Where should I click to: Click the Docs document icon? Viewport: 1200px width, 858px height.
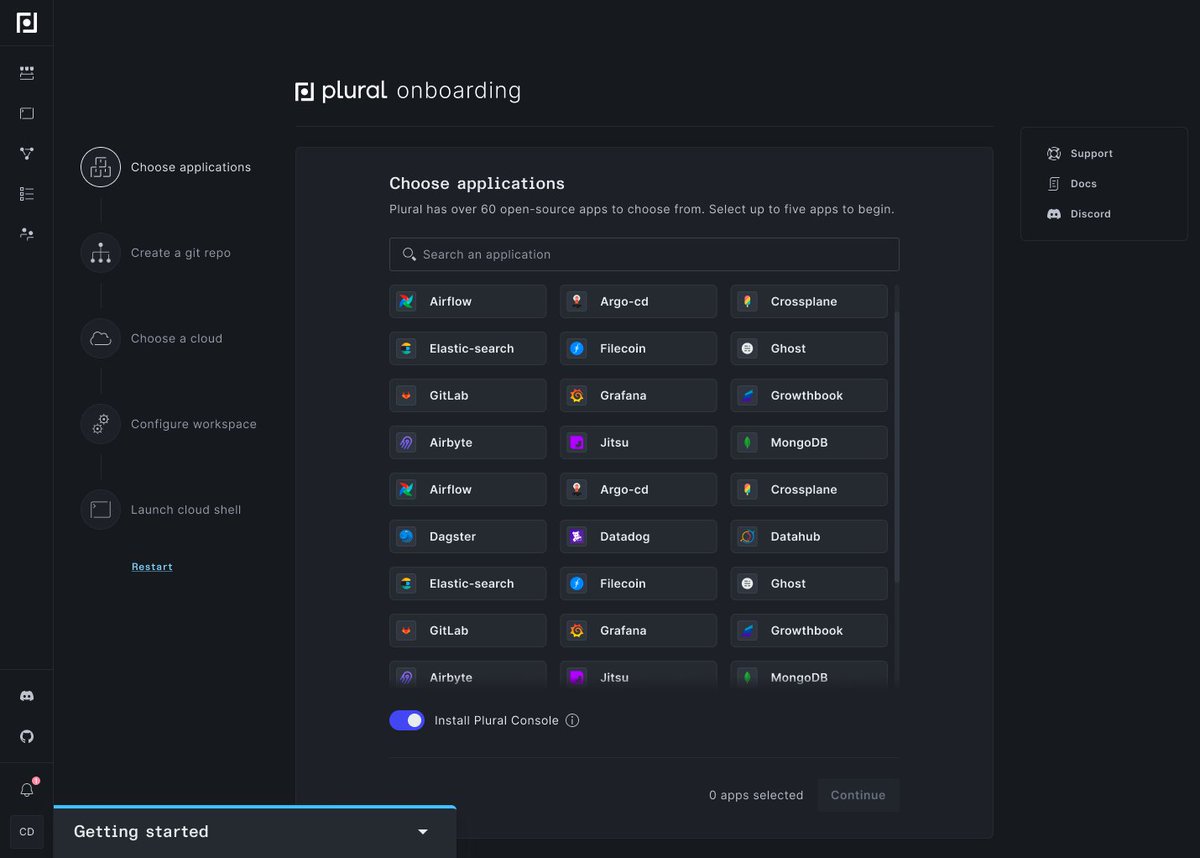pos(1054,184)
